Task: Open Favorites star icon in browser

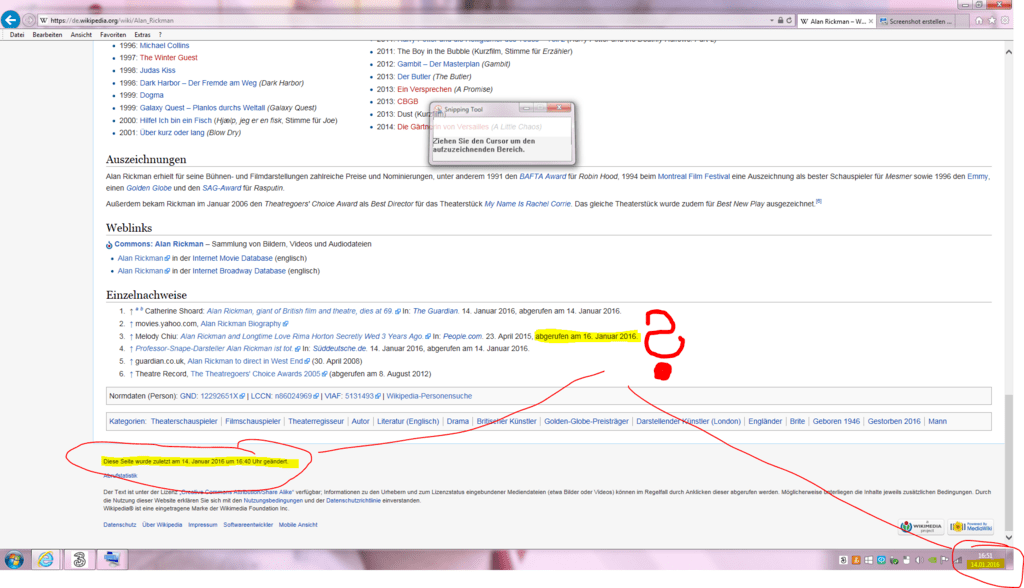Action: coord(992,21)
